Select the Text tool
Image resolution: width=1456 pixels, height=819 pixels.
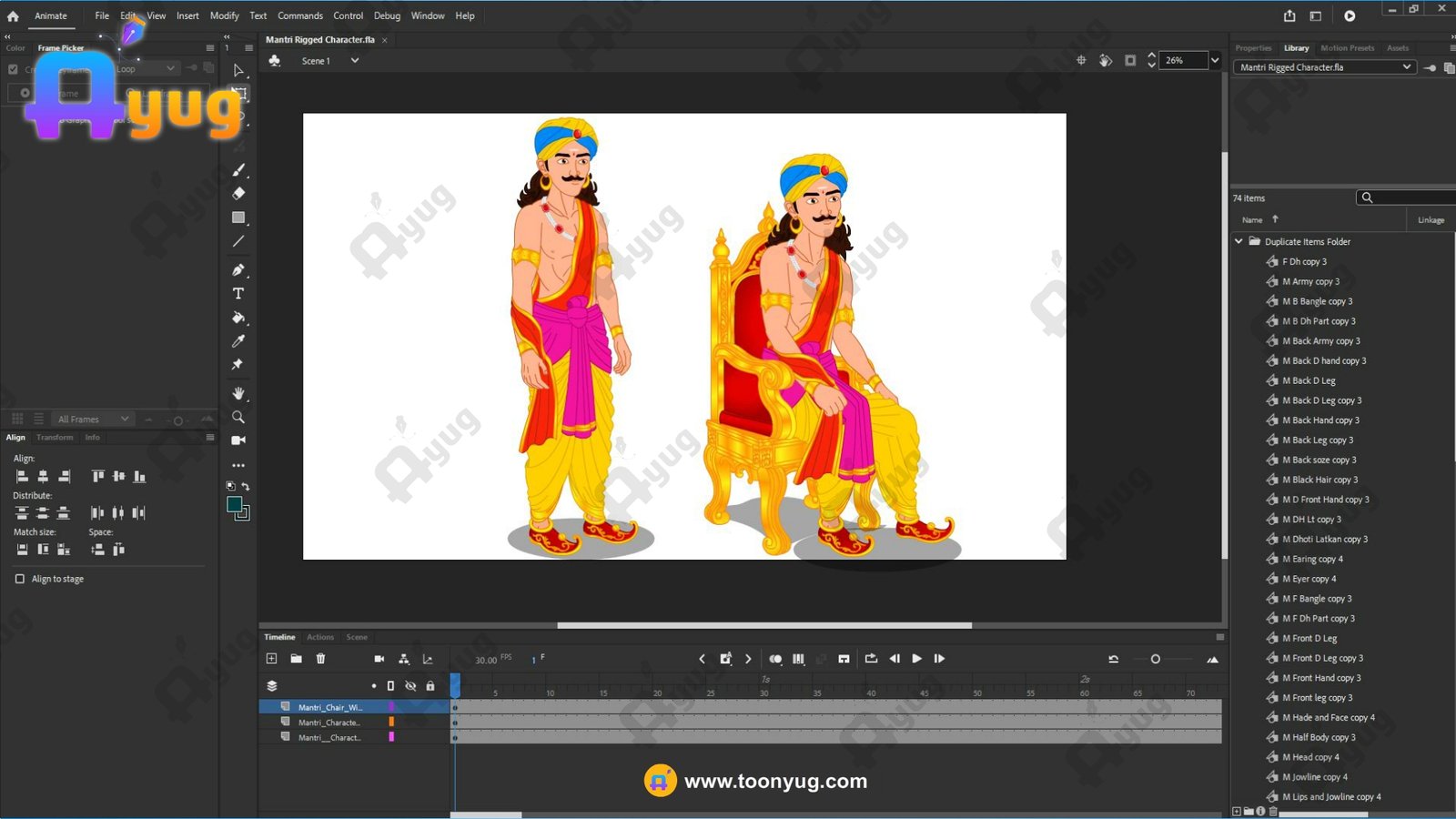(x=238, y=293)
